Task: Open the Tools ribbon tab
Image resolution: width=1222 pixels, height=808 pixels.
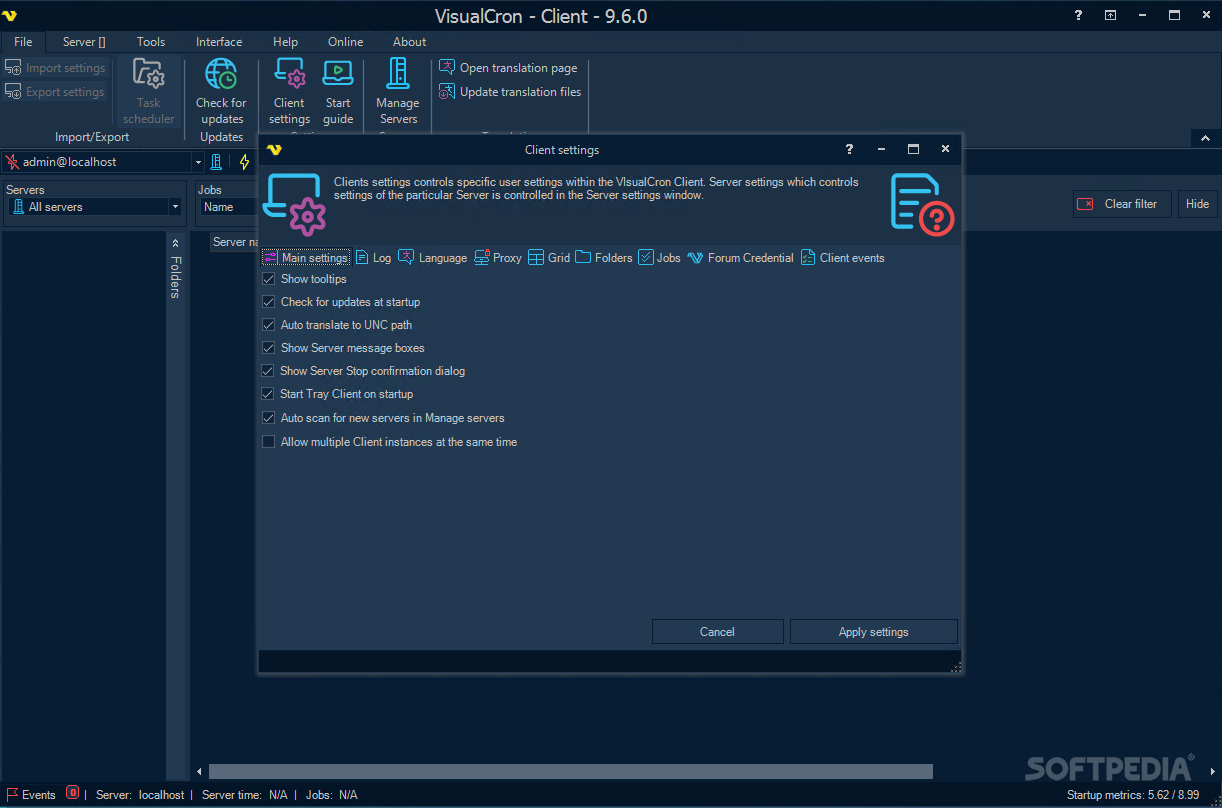Action: click(x=151, y=42)
